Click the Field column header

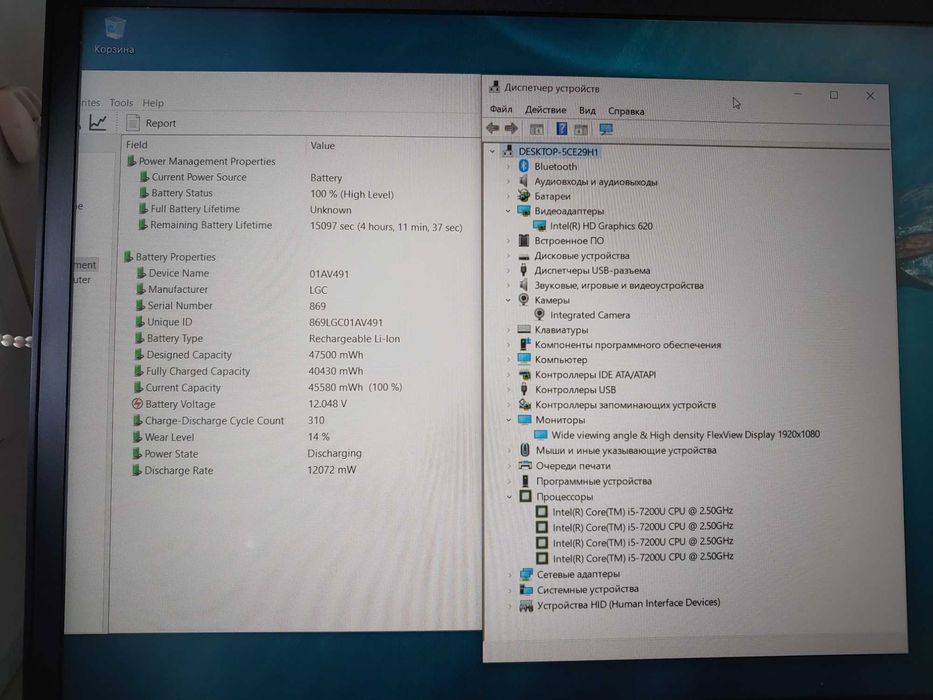point(137,144)
